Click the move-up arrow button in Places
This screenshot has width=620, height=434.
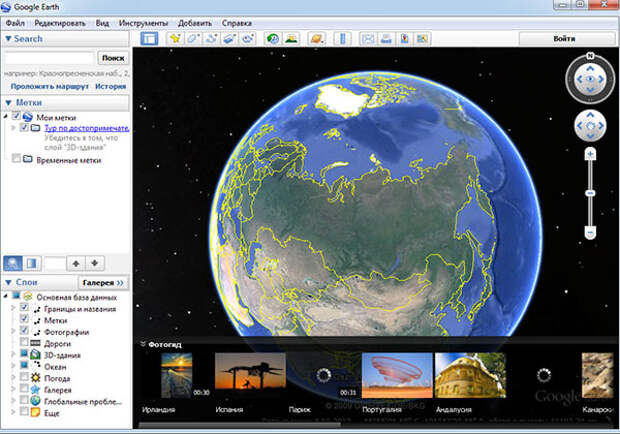76,263
